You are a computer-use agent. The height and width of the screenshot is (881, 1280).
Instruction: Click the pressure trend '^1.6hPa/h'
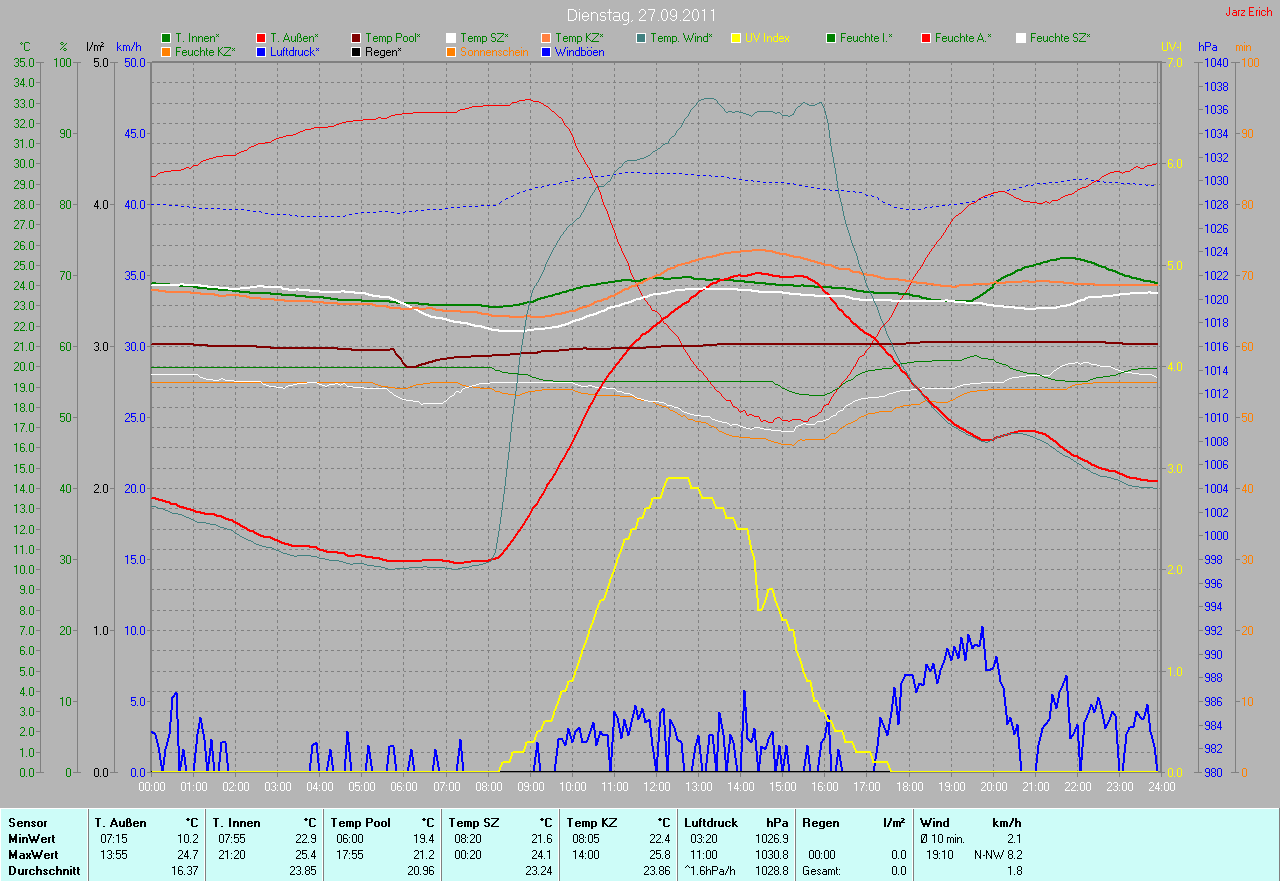(x=710, y=871)
